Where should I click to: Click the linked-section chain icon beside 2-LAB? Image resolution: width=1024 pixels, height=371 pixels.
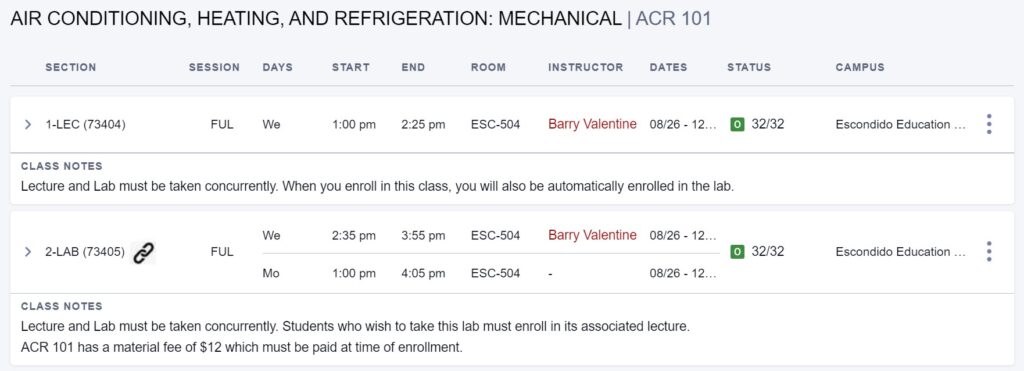pyautogui.click(x=144, y=252)
